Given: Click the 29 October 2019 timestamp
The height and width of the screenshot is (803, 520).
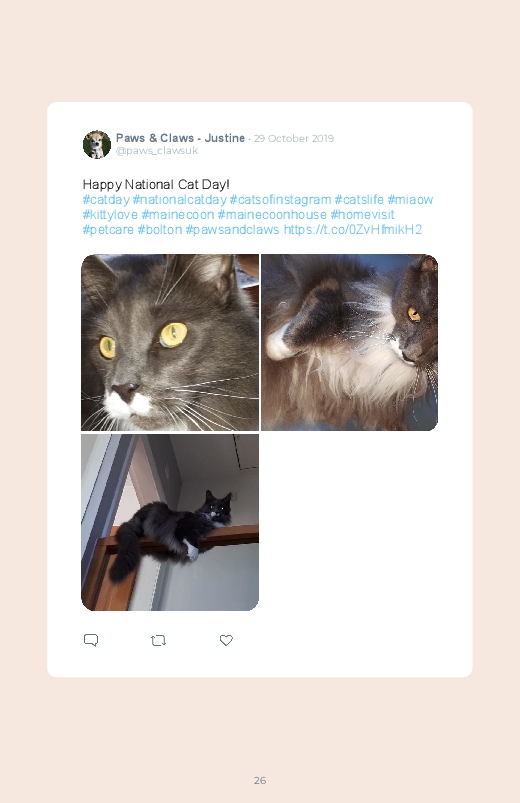Looking at the screenshot, I should [x=294, y=138].
